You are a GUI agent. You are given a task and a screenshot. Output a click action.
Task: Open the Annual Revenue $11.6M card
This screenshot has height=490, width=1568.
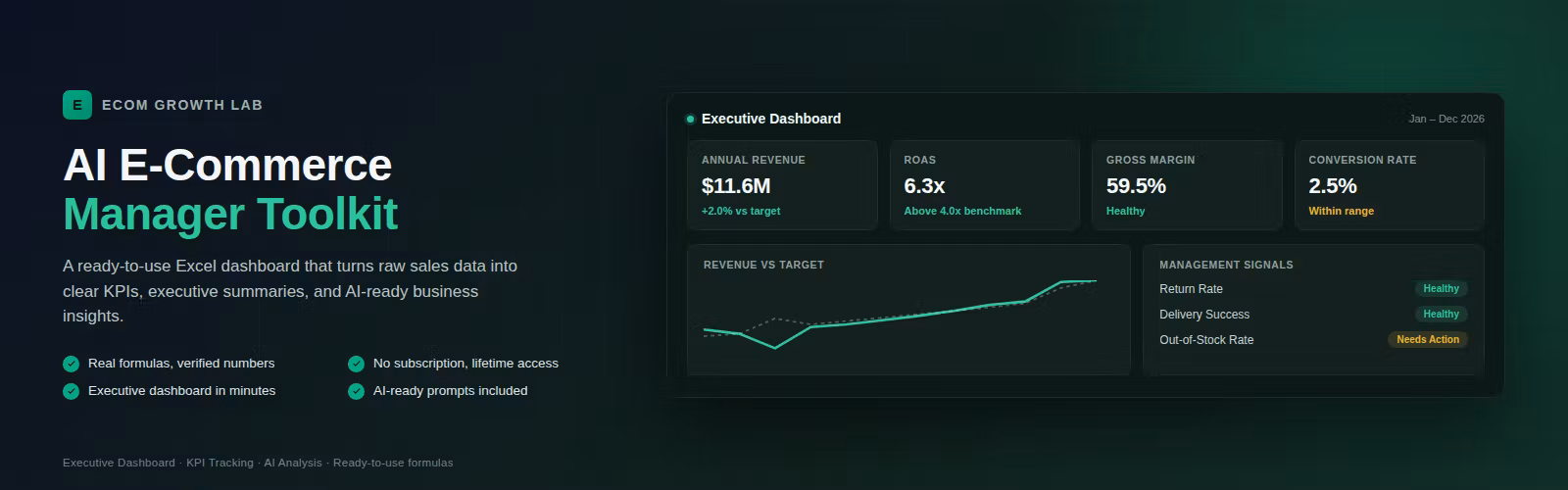[782, 185]
